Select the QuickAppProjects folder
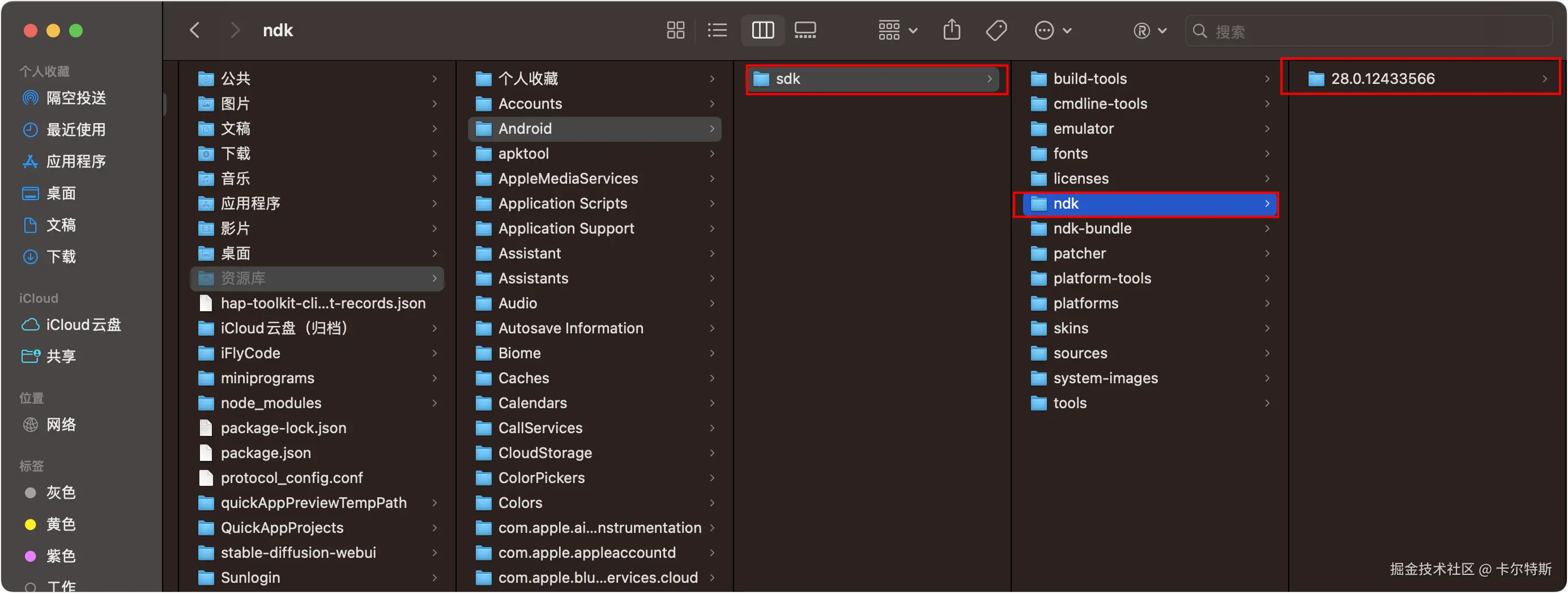 [x=317, y=528]
